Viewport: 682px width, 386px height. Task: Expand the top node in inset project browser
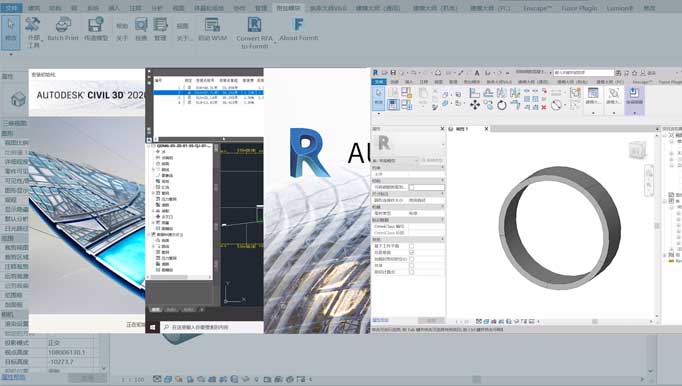tap(665, 135)
